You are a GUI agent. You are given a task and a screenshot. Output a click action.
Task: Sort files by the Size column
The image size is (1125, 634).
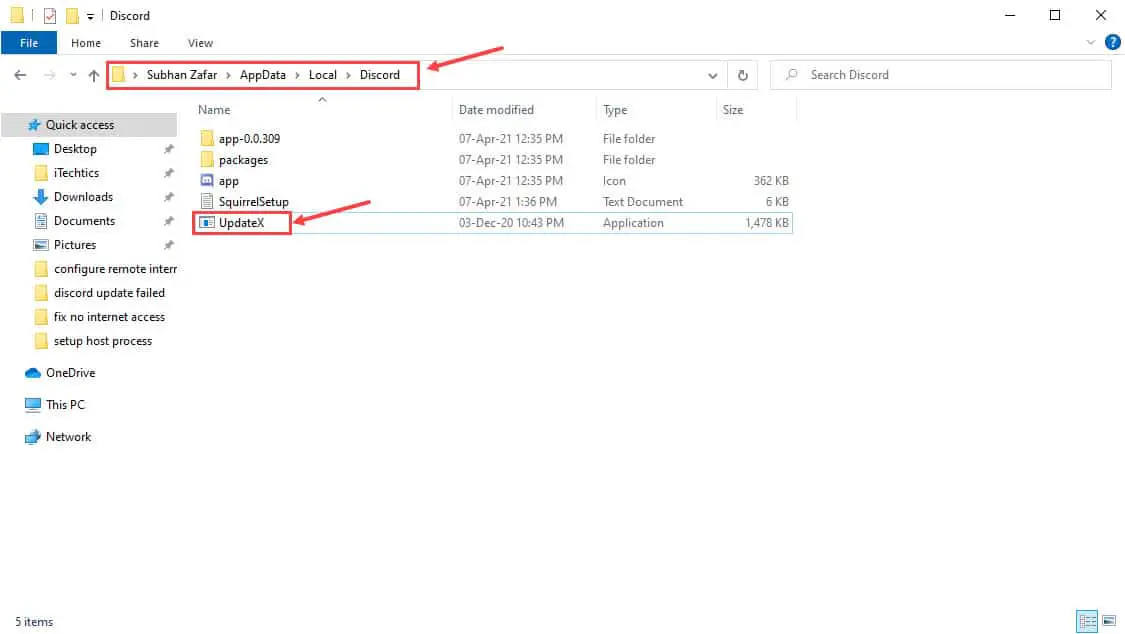click(x=733, y=110)
